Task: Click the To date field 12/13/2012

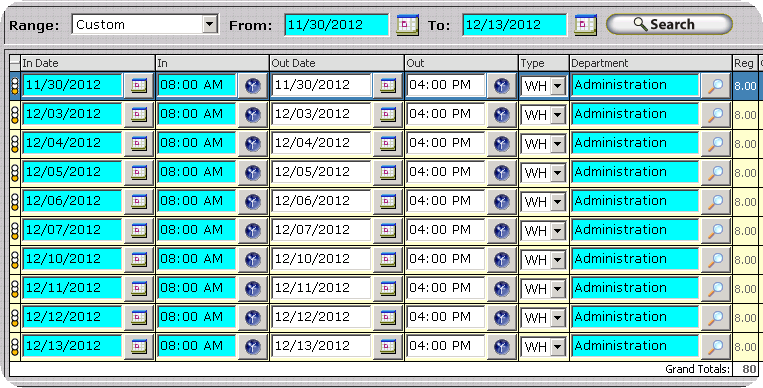Action: point(515,25)
